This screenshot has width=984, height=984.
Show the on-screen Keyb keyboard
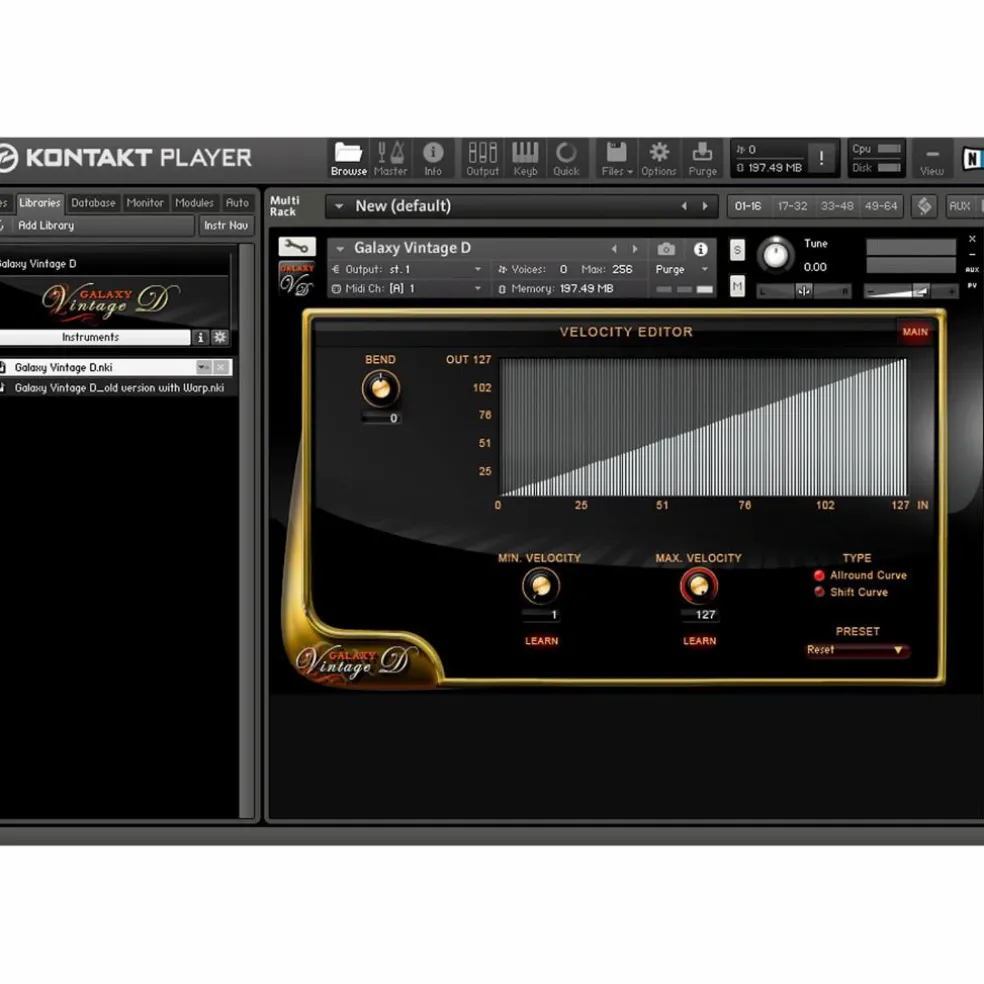525,158
